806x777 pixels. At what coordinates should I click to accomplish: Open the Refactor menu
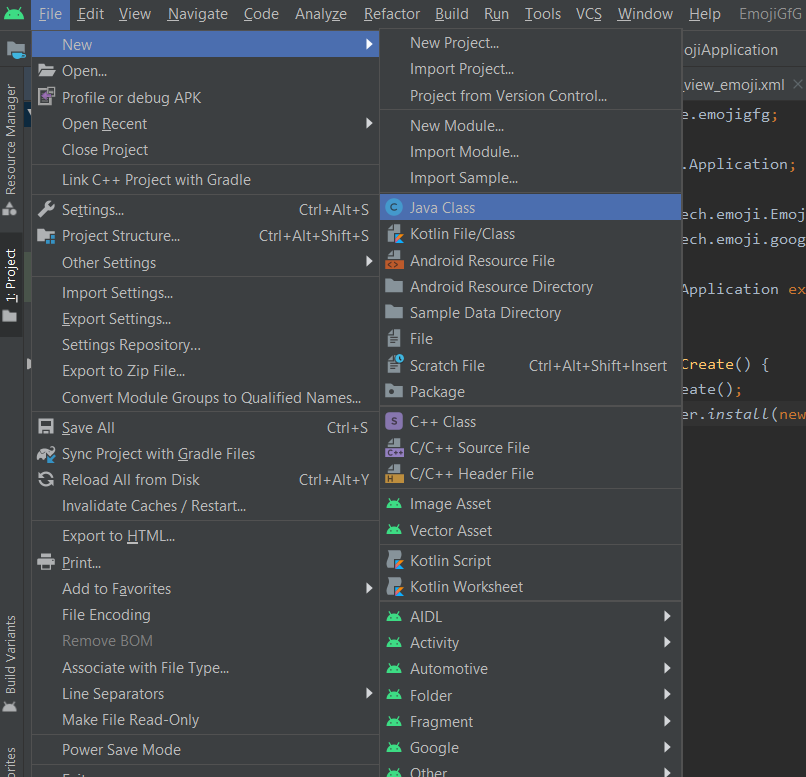click(391, 14)
